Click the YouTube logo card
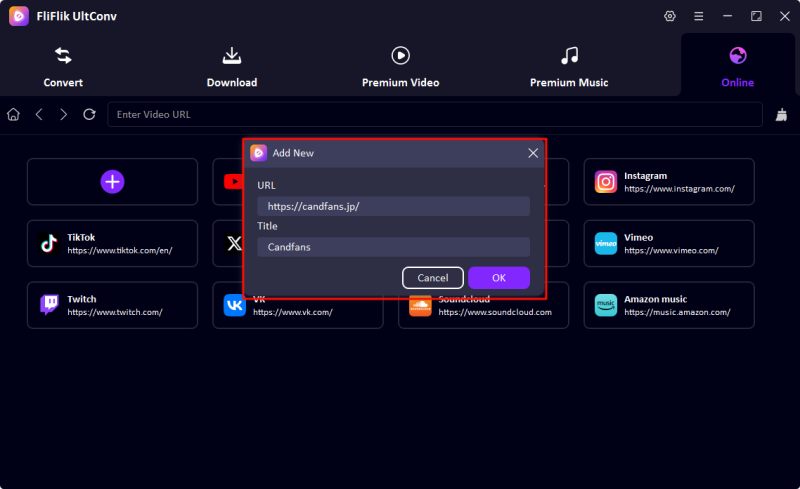 (233, 182)
